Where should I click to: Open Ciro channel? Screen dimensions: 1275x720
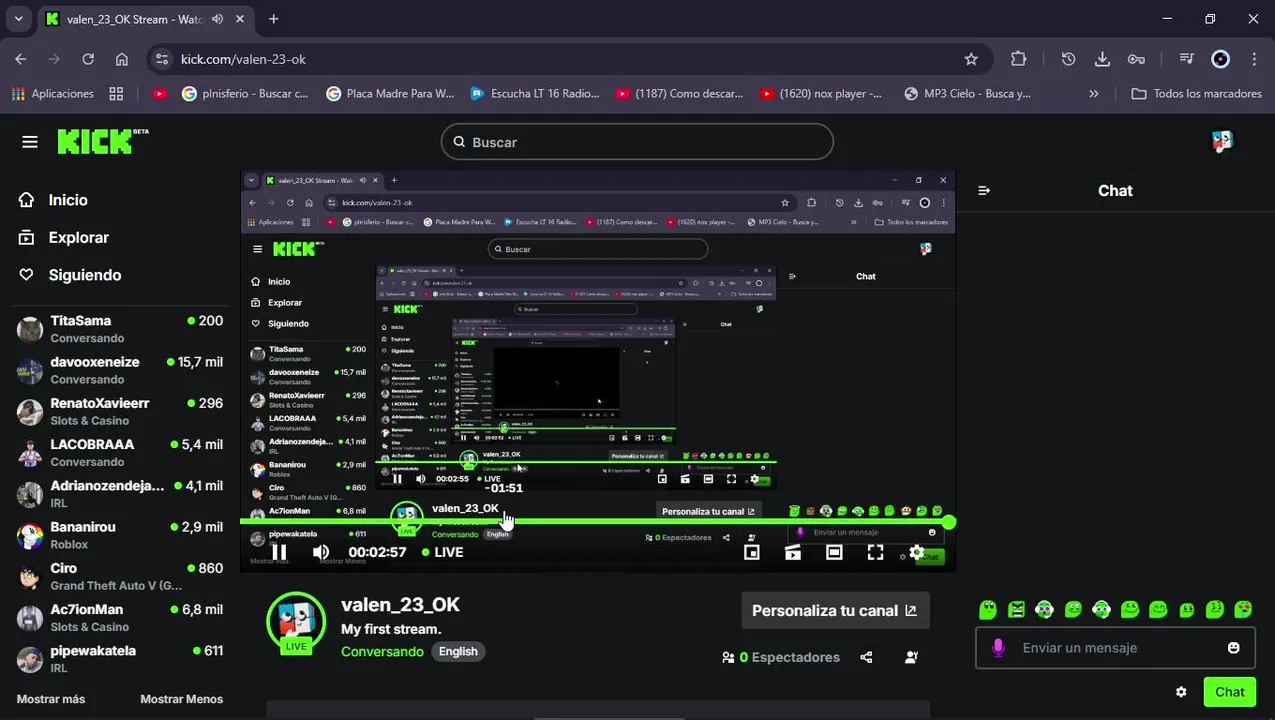[x=120, y=576]
